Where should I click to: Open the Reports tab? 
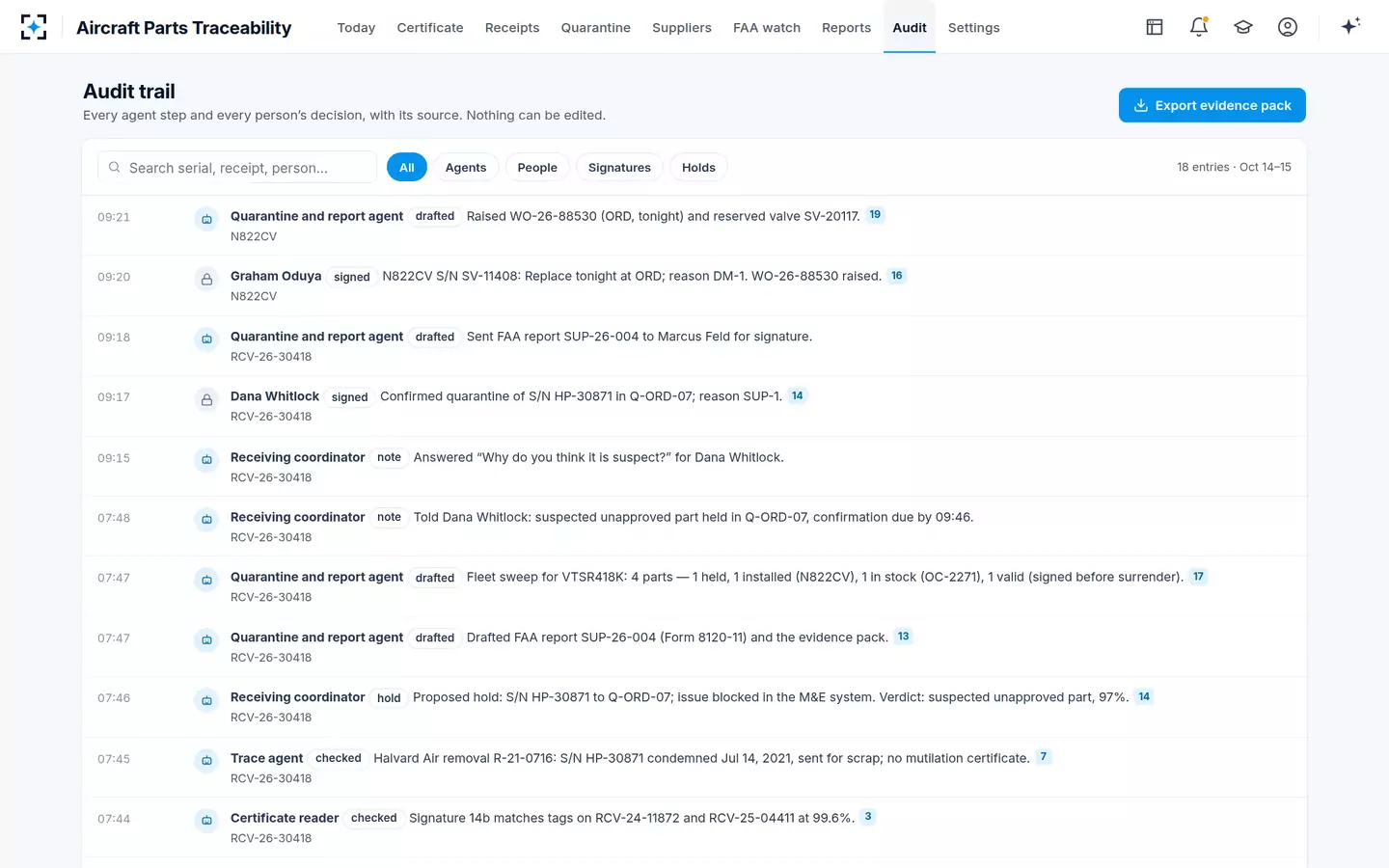(x=847, y=27)
